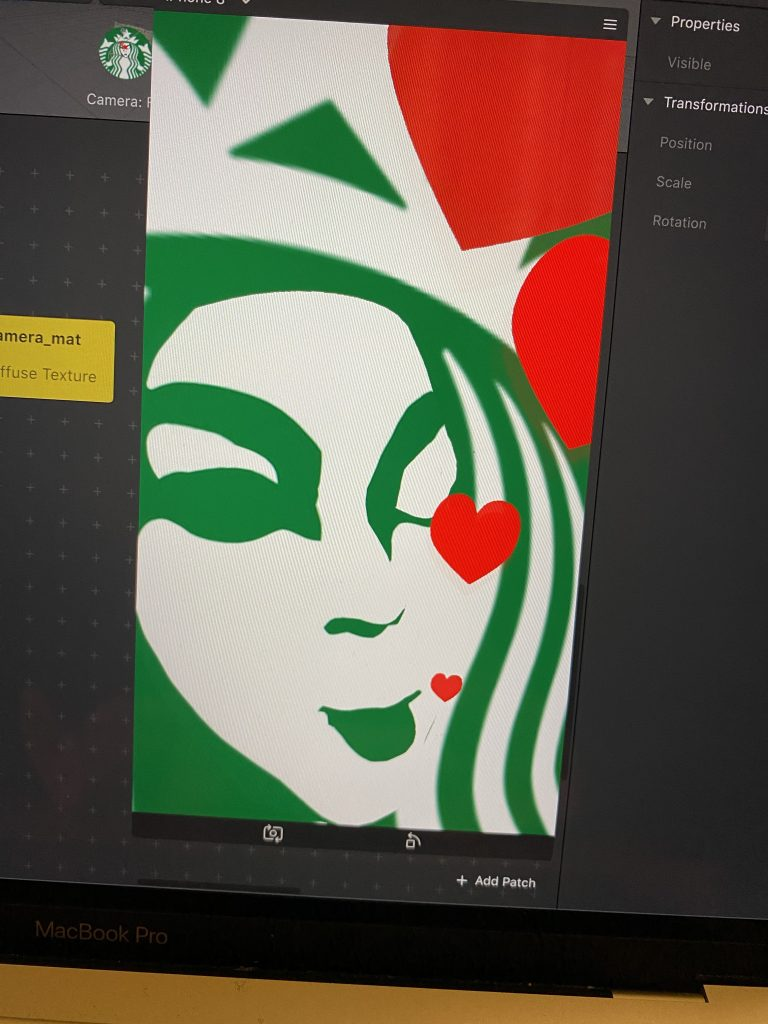Collapse the Properties section triangle

click(x=655, y=22)
